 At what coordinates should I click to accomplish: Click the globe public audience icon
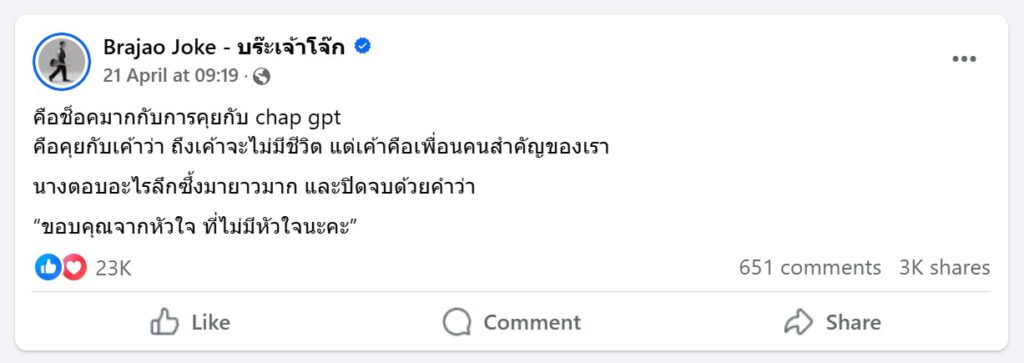(x=261, y=77)
